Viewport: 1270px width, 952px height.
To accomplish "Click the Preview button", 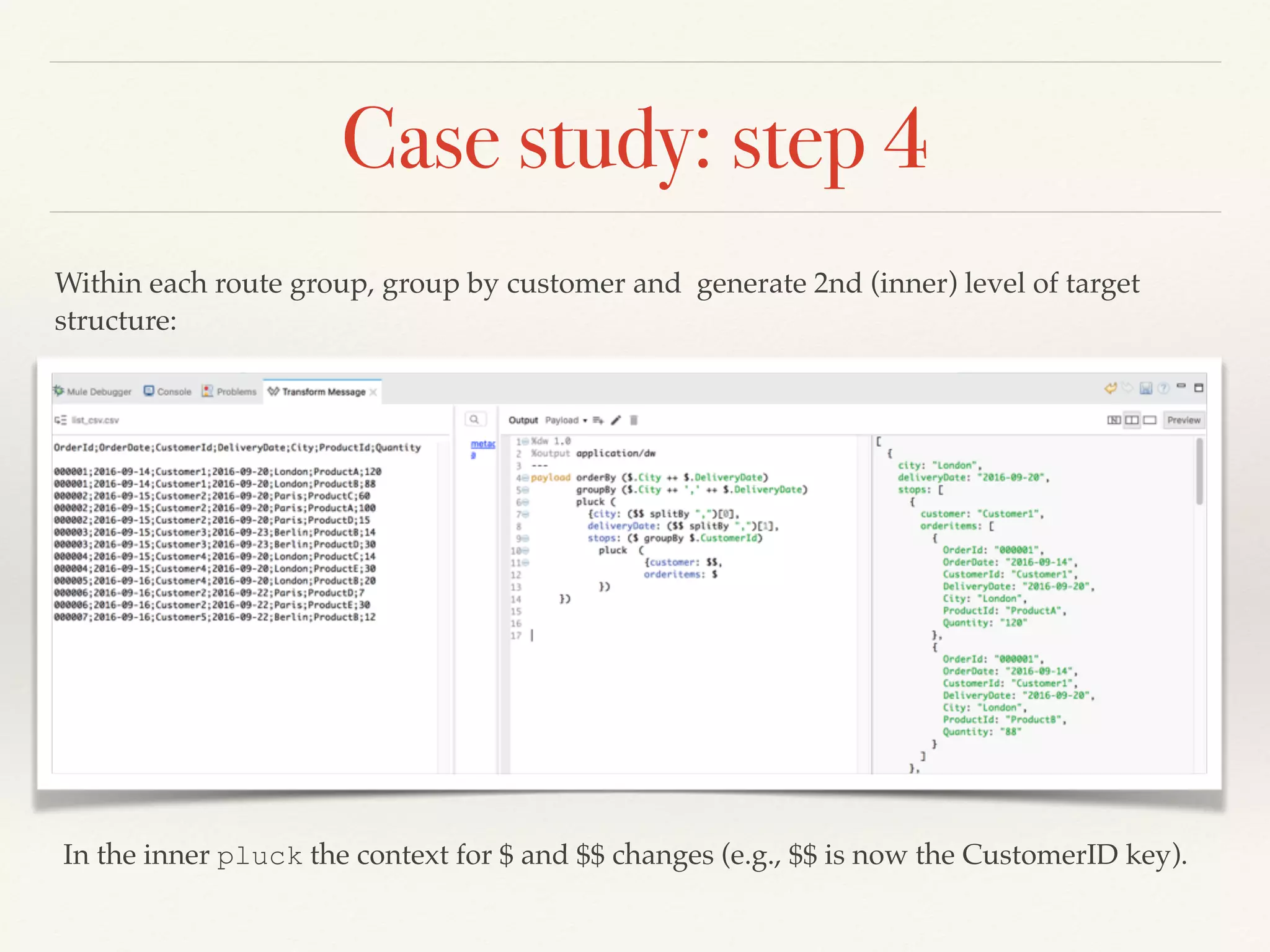I will pyautogui.click(x=1183, y=420).
